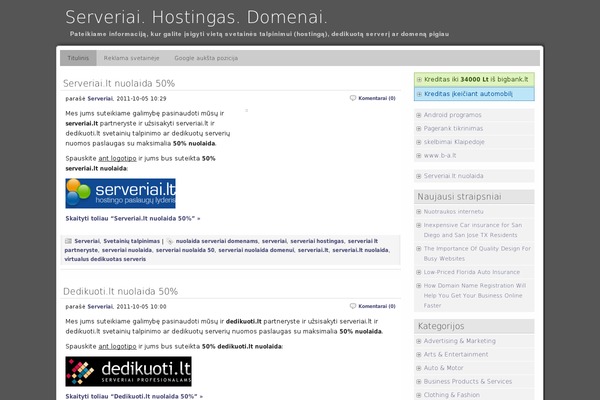Click plus icon beside Auto & Motor

[x=419, y=368]
